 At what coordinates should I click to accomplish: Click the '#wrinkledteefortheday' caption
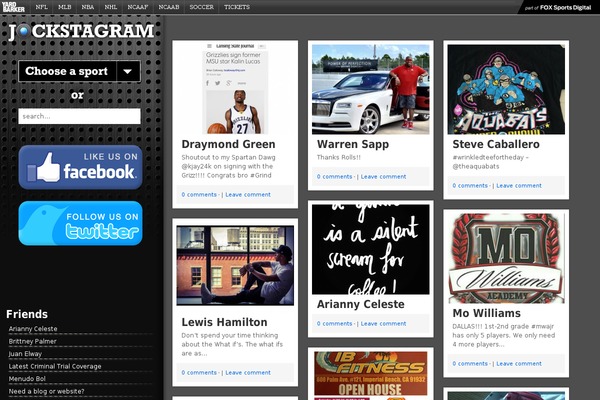tap(490, 162)
